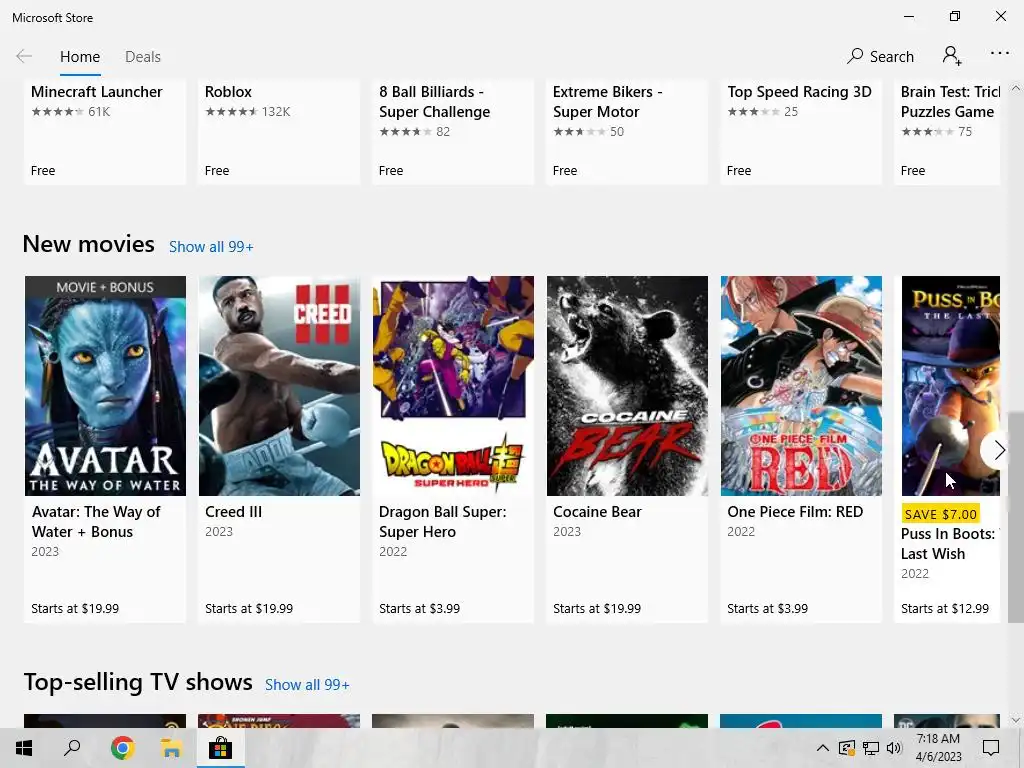This screenshot has height=768, width=1024.
Task: Open Puss In Boots movie poster
Action: tap(950, 386)
